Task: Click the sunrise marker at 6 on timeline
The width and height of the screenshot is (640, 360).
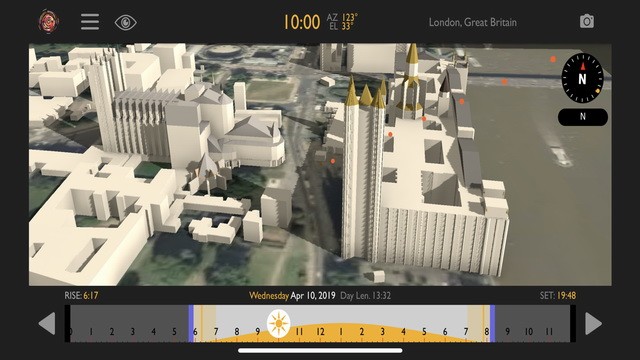Action: [191, 323]
